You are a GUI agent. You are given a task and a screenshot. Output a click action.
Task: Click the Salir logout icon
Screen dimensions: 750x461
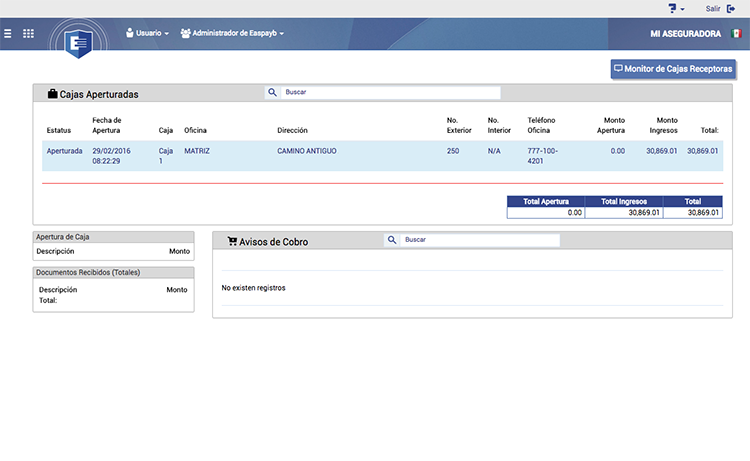click(x=730, y=9)
